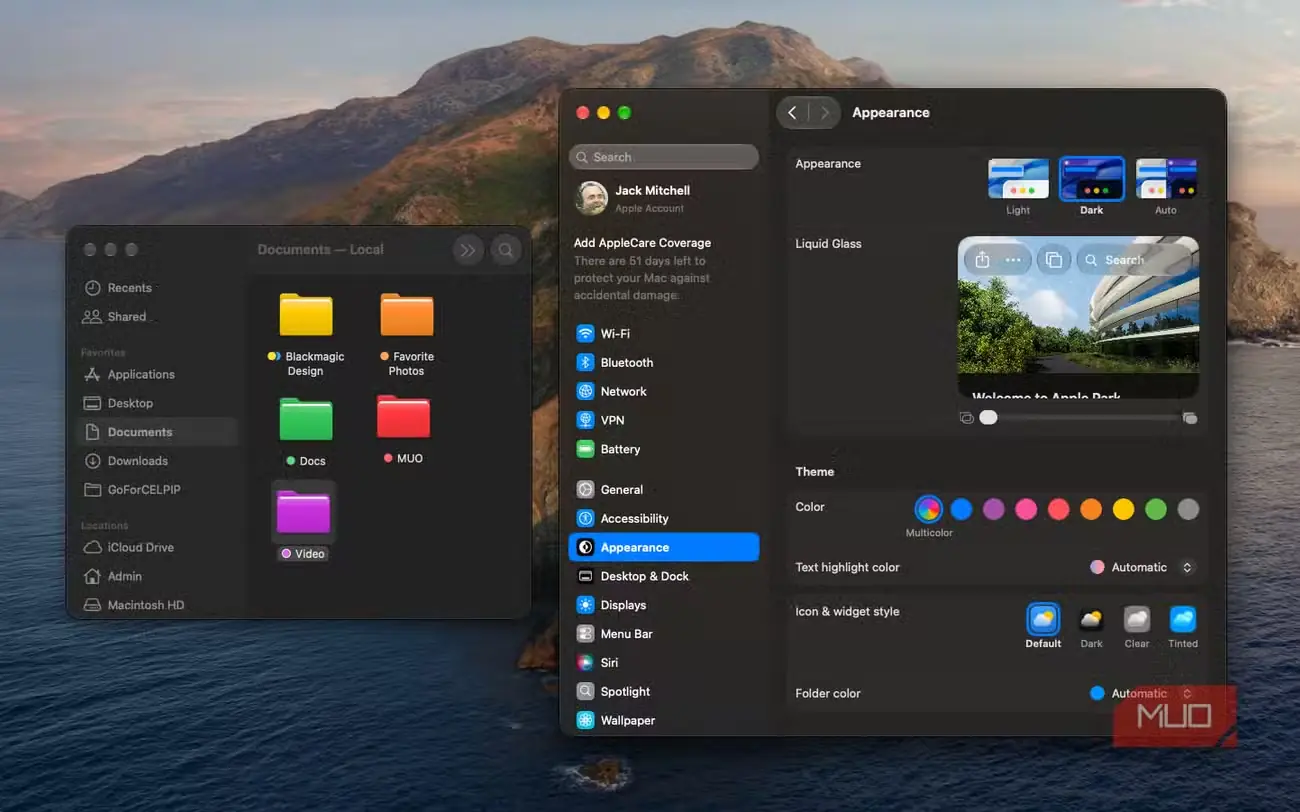Open the Blackmagic Design folder in Finder
This screenshot has width=1300, height=812.
(x=306, y=315)
